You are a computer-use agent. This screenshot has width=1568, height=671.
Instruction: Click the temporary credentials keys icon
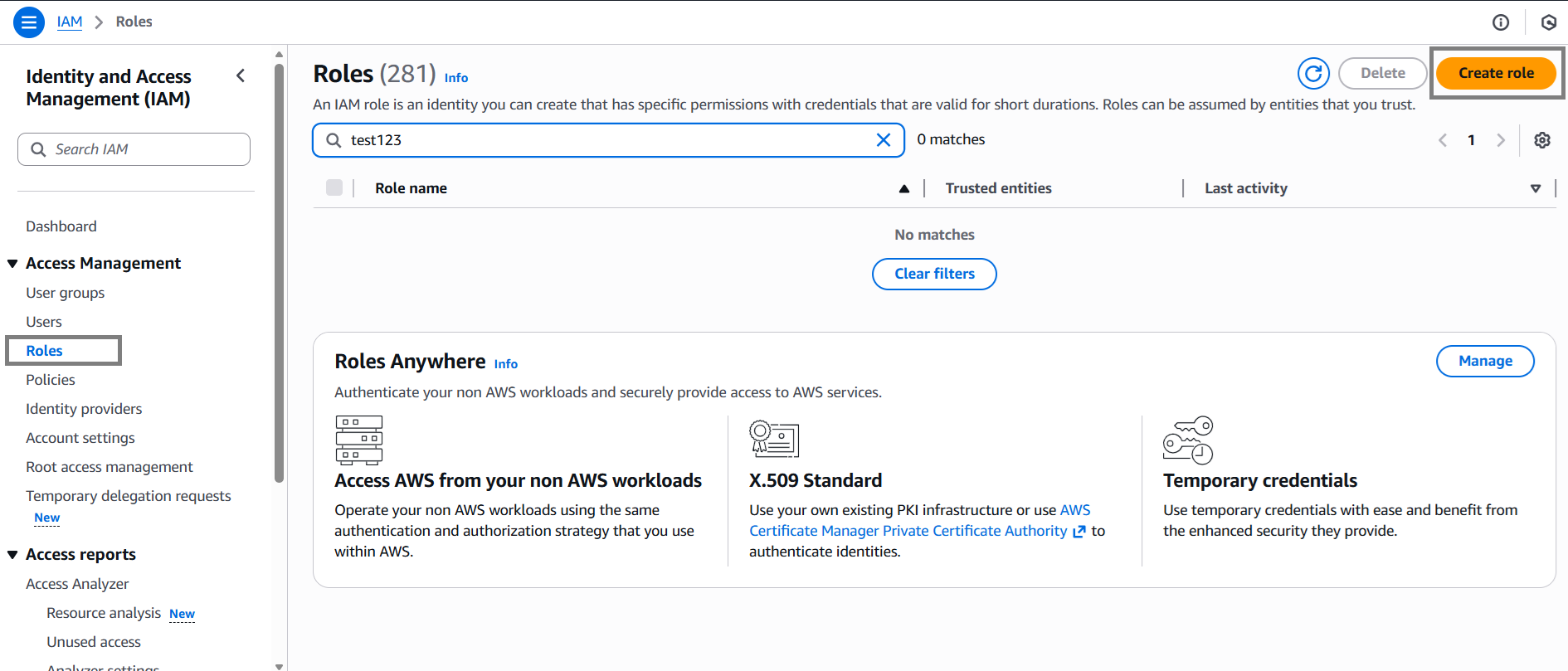coord(1188,440)
